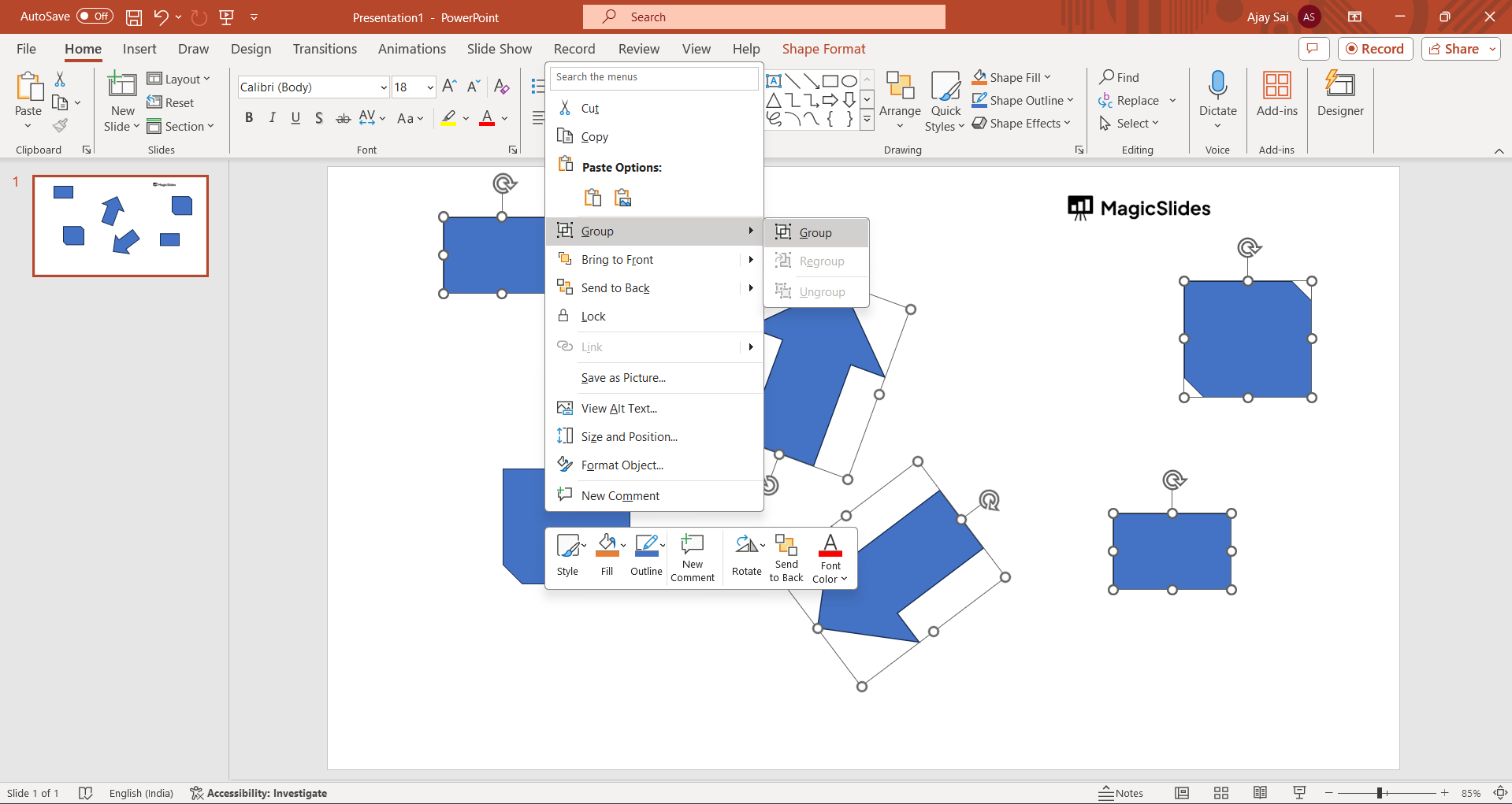Toggle the Notes pane
The height and width of the screenshot is (804, 1512).
coord(1121,793)
